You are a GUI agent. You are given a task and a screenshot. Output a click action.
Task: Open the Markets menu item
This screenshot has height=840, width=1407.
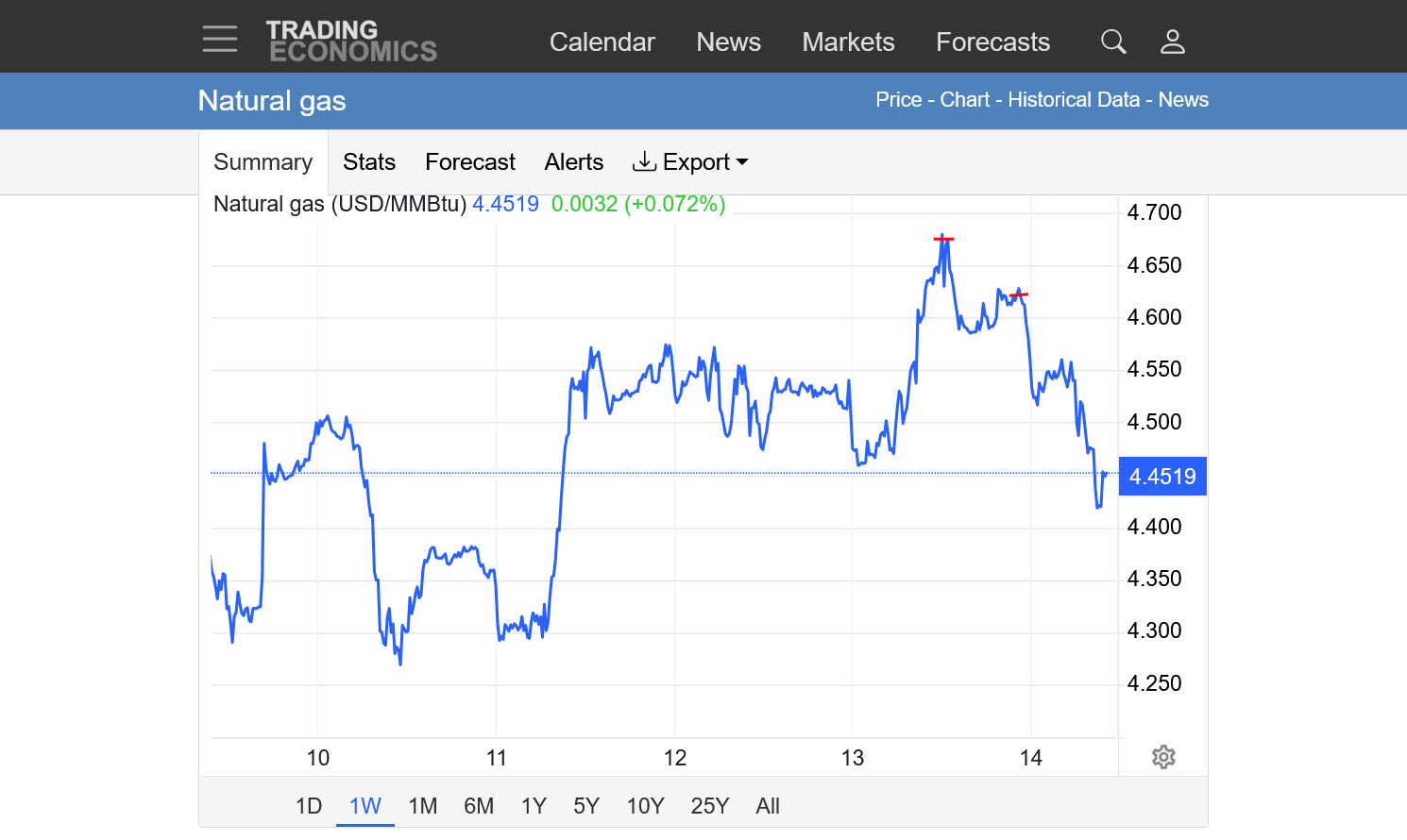coord(848,42)
